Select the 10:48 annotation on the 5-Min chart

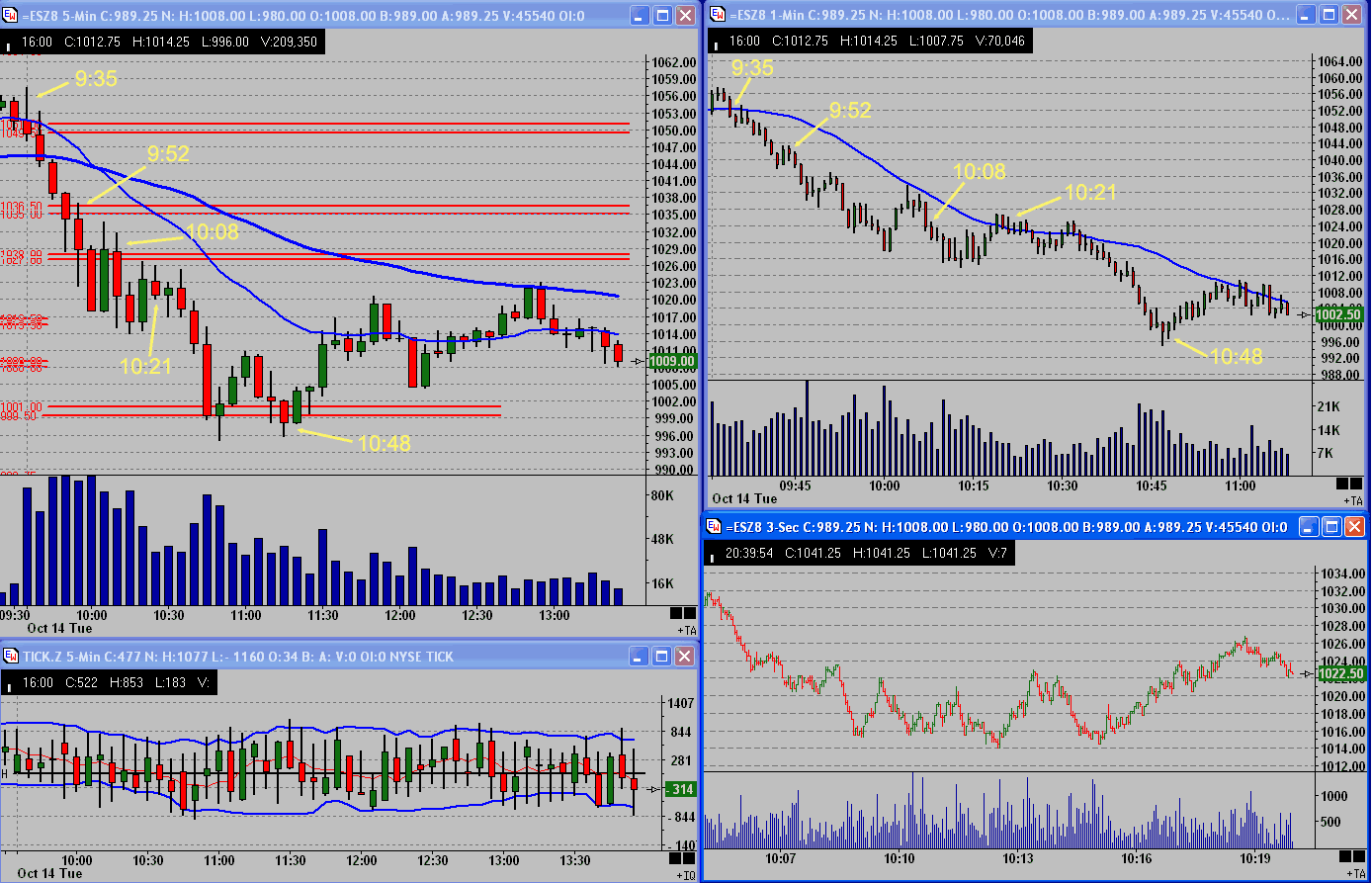[x=385, y=444]
